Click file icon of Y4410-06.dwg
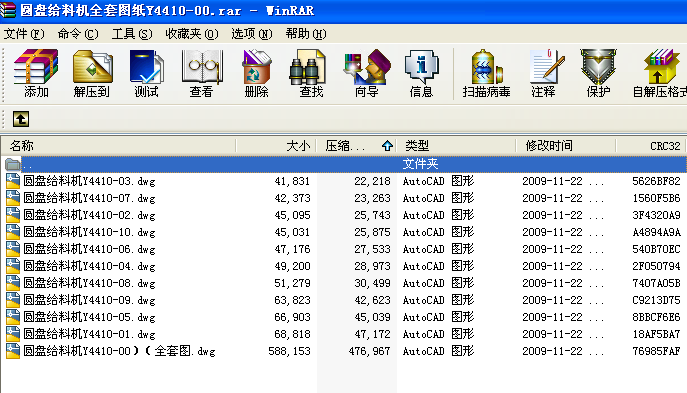The height and width of the screenshot is (393, 687). [13, 249]
